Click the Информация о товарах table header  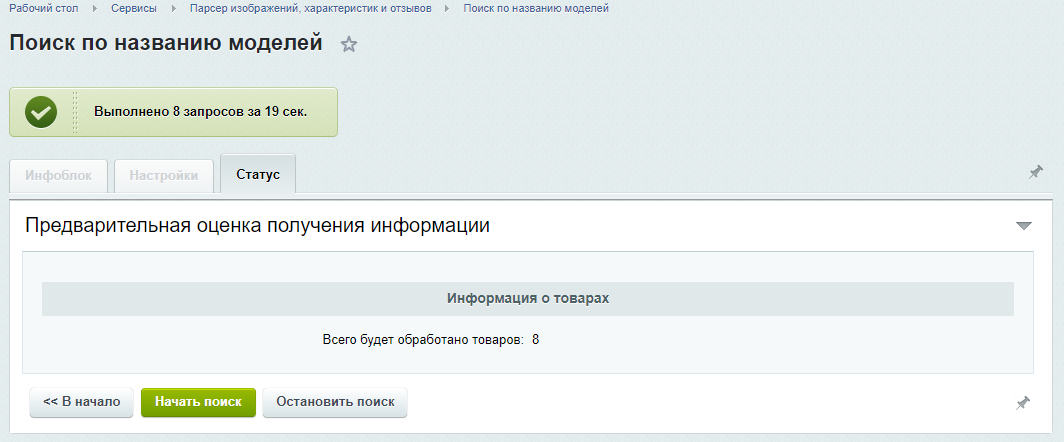pyautogui.click(x=528, y=299)
